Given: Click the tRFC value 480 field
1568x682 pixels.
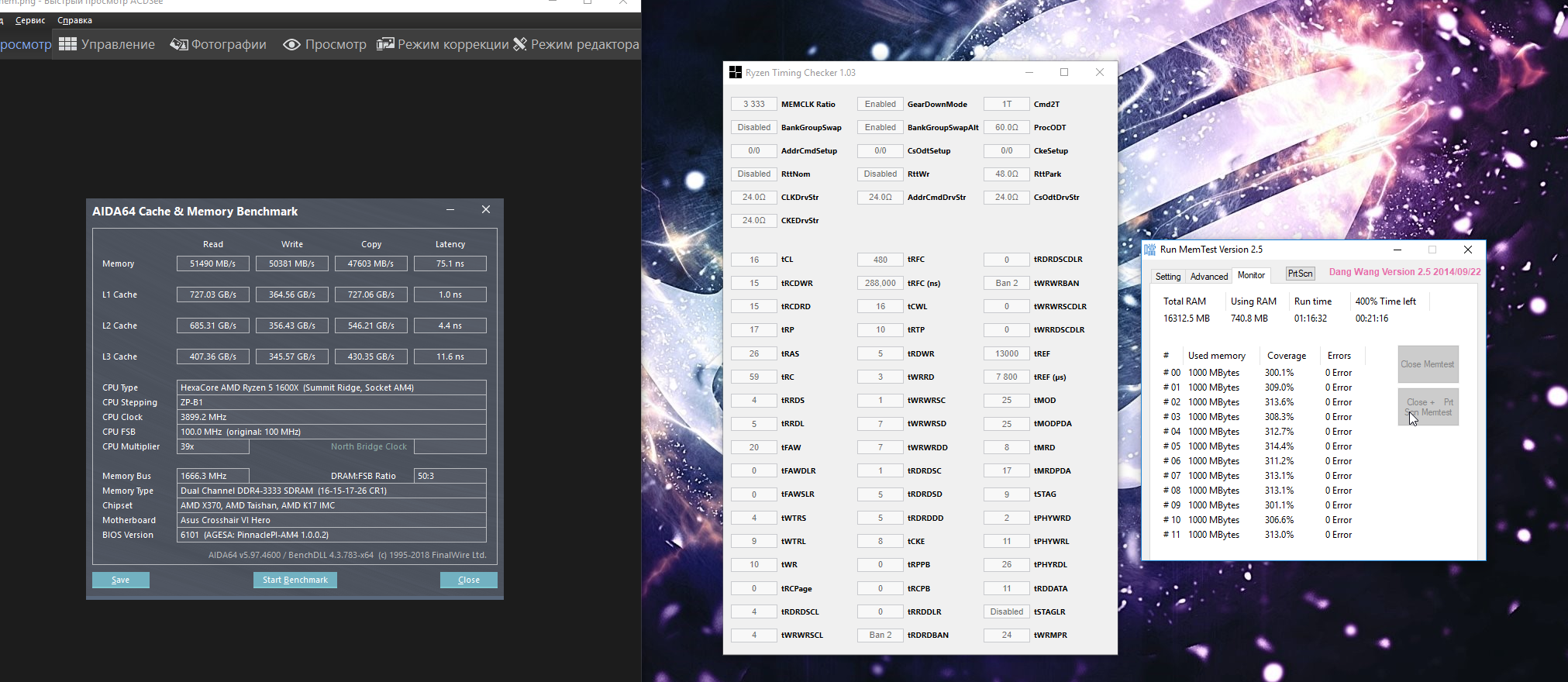Looking at the screenshot, I should point(880,260).
